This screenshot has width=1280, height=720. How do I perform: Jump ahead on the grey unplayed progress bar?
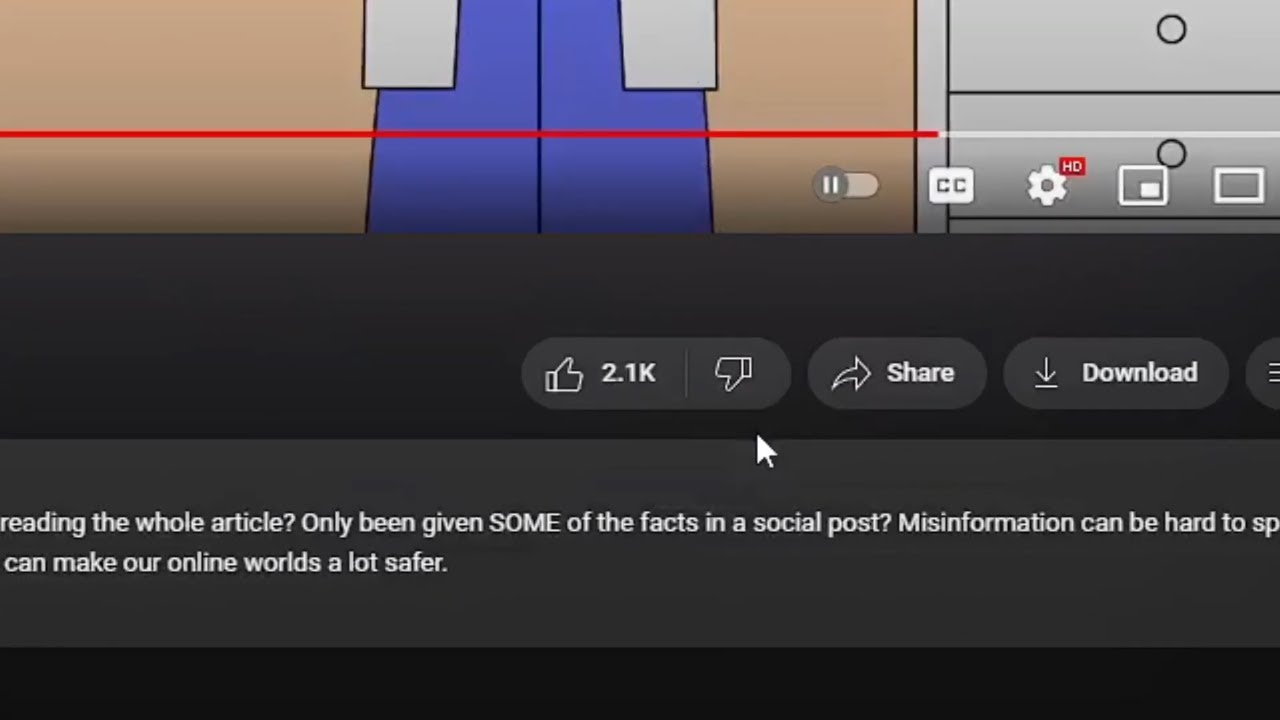point(1109,133)
